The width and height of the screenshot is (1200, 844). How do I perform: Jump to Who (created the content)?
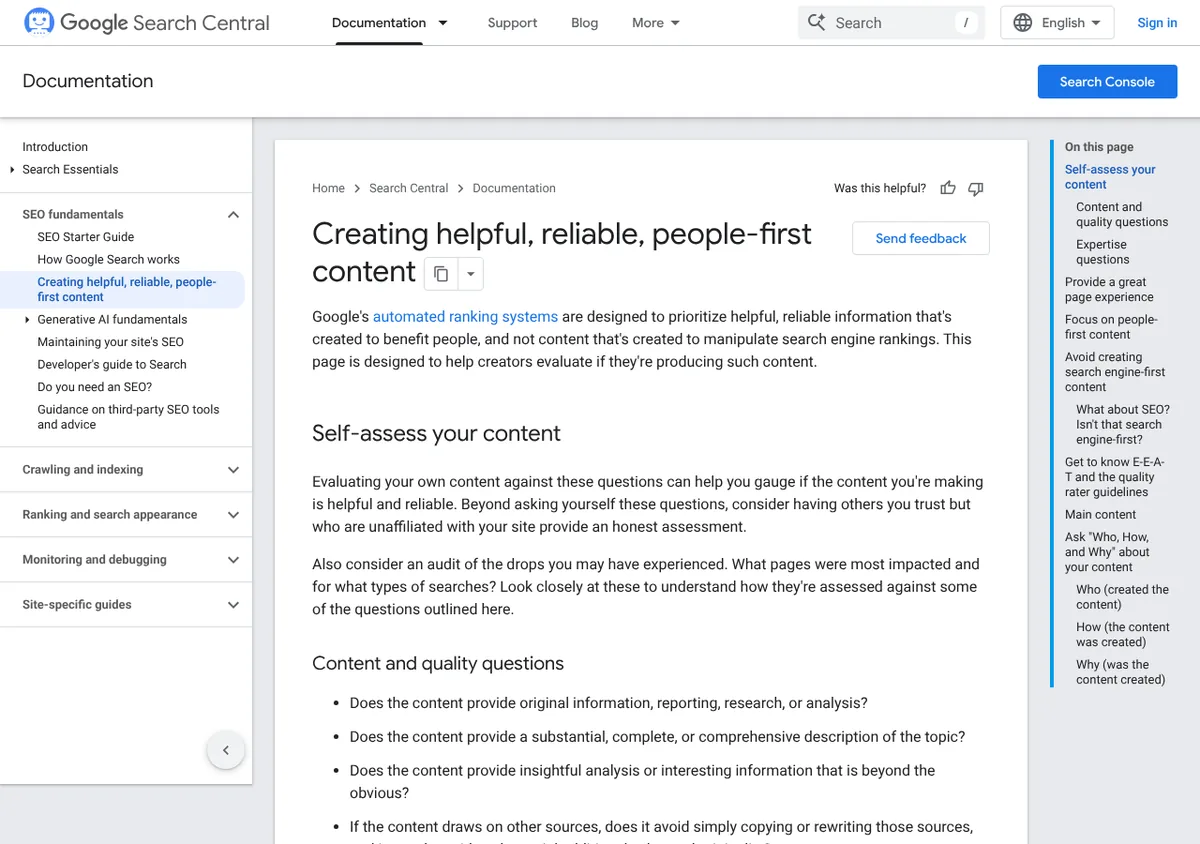[x=1122, y=597]
